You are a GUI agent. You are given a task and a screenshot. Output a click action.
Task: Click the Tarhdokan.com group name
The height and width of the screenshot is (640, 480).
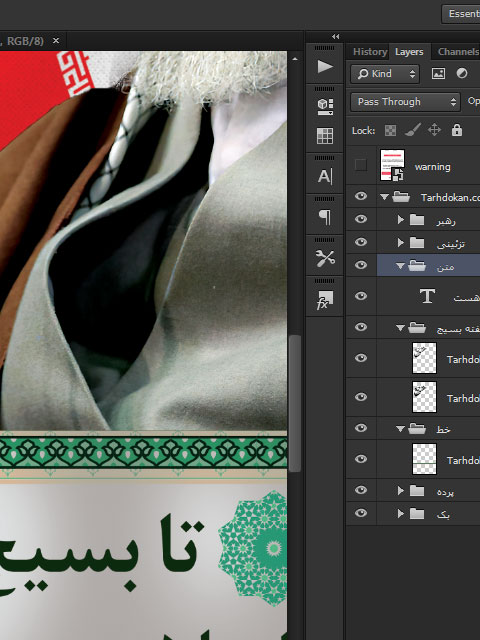click(450, 198)
